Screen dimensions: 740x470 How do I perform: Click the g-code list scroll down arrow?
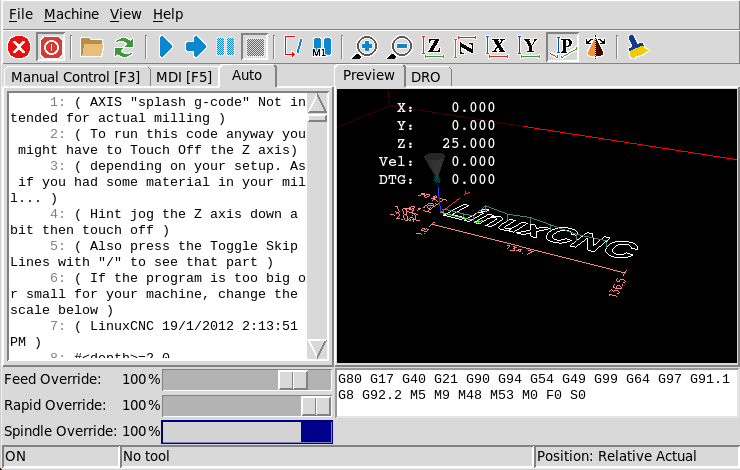tap(317, 349)
